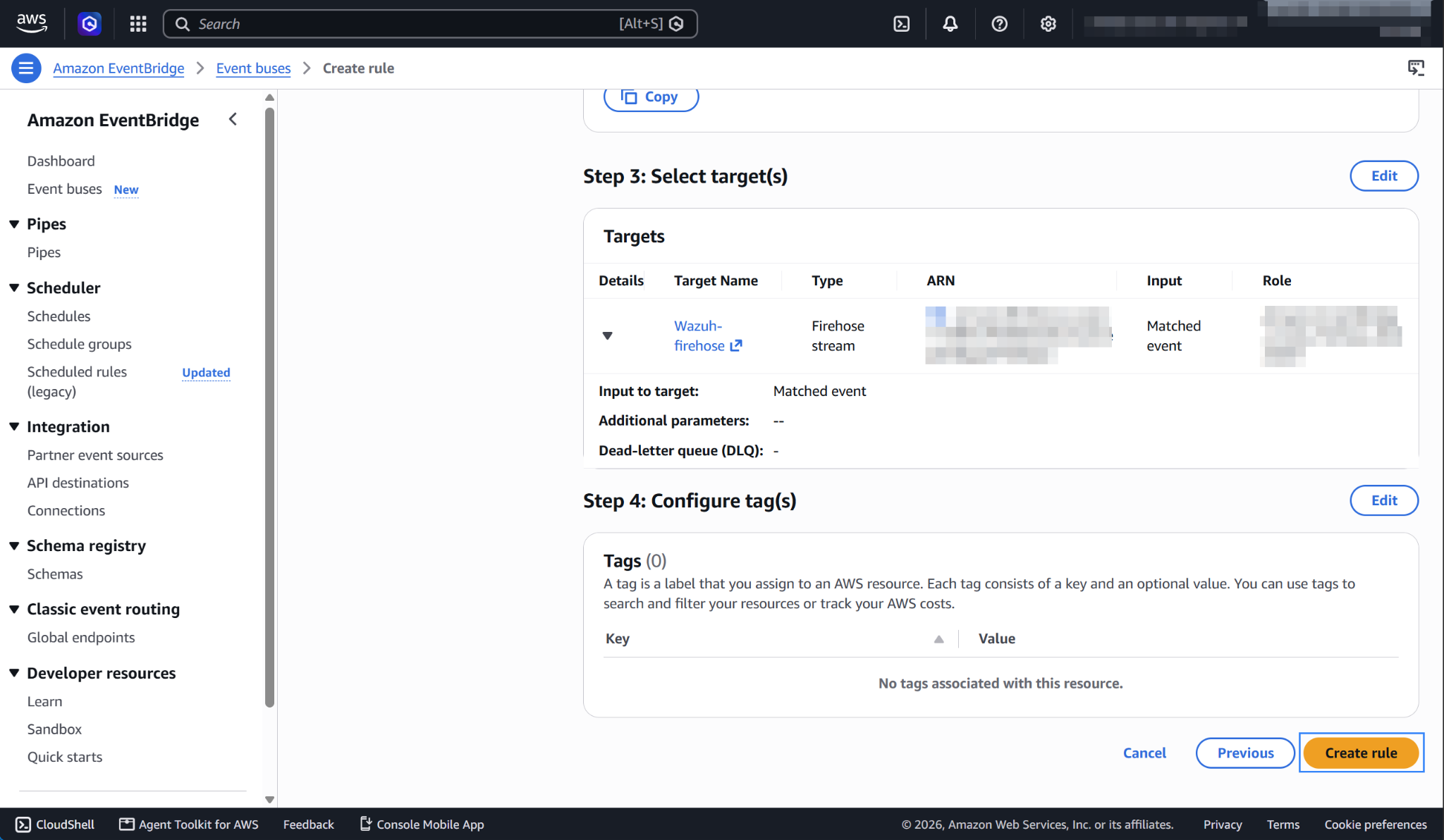Open Event buses in the sidebar
The image size is (1444, 840).
click(64, 189)
